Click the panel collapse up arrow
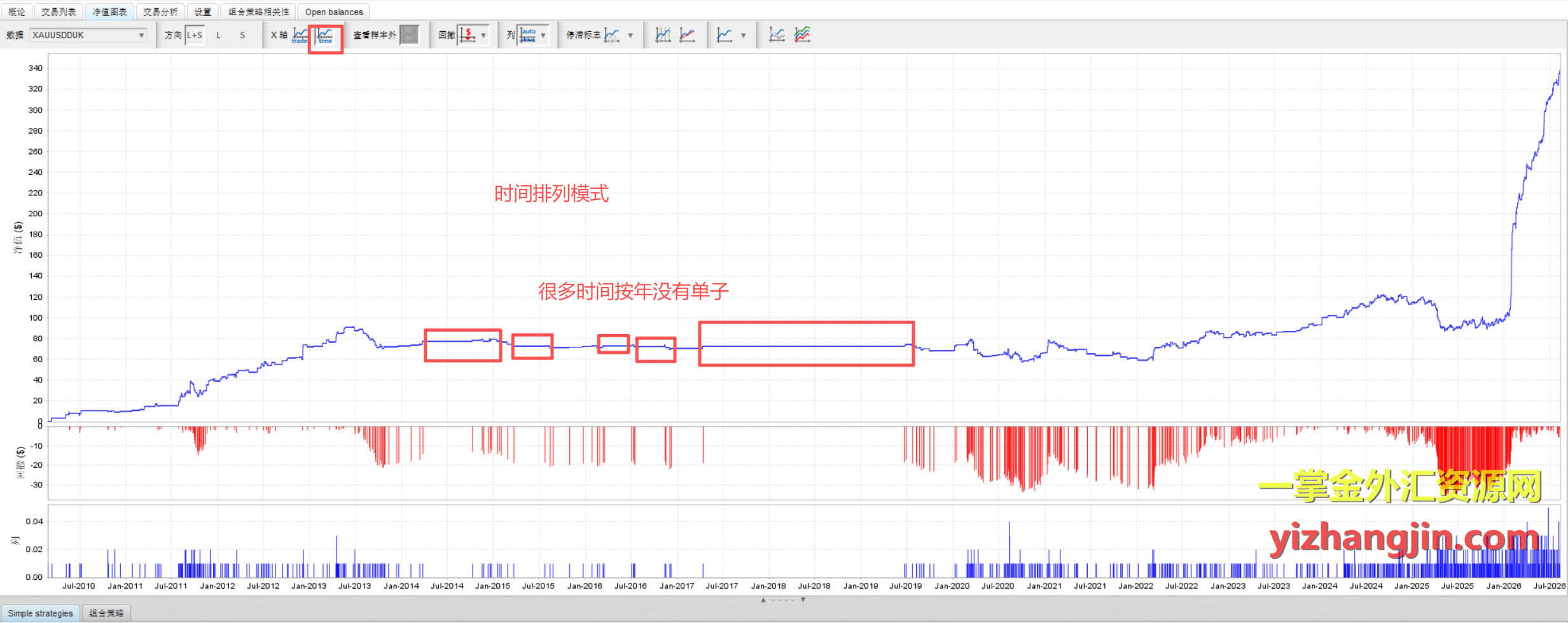Screen dimensions: 1568x623 (x=763, y=599)
